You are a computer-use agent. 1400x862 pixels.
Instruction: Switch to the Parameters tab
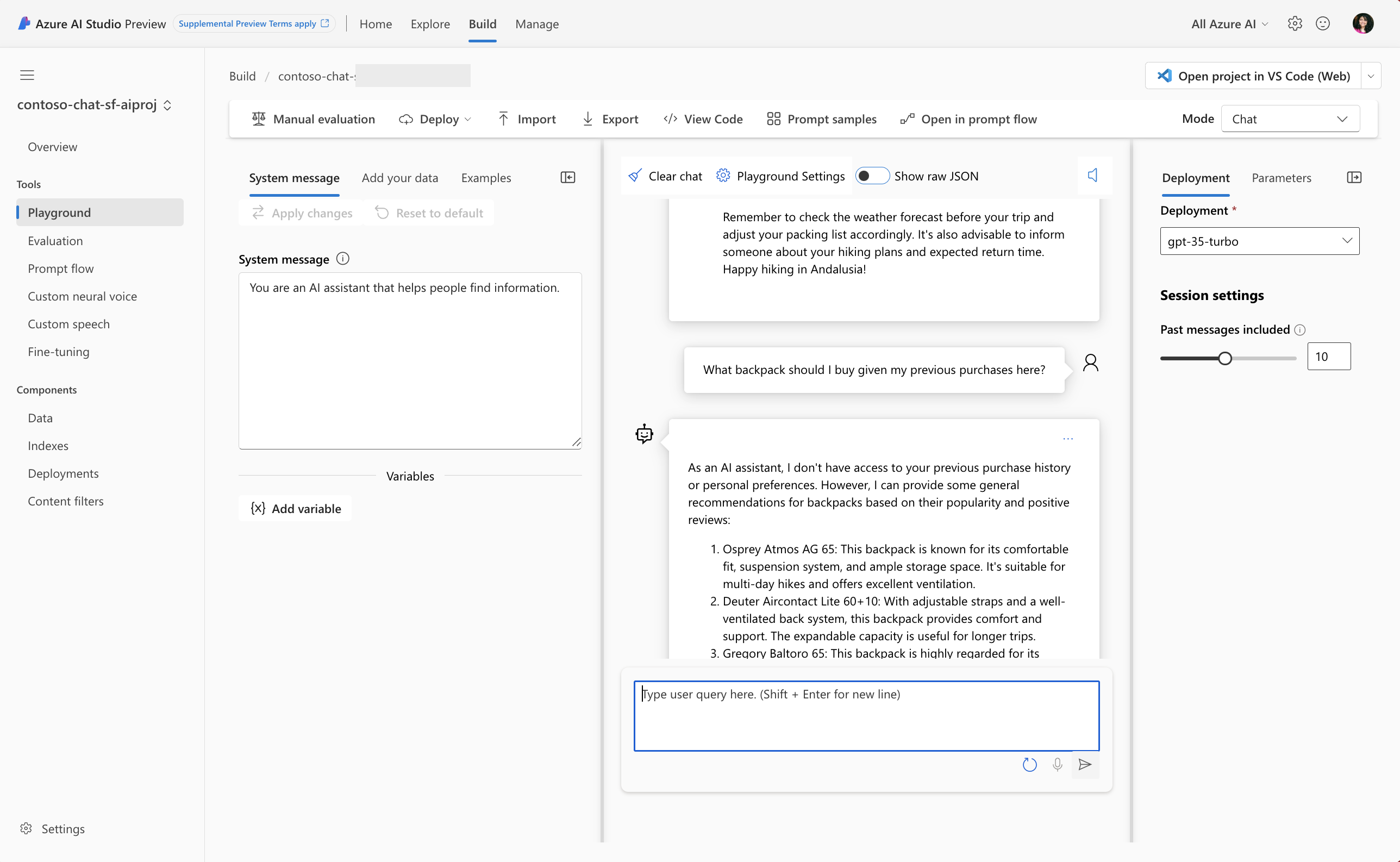click(x=1281, y=178)
